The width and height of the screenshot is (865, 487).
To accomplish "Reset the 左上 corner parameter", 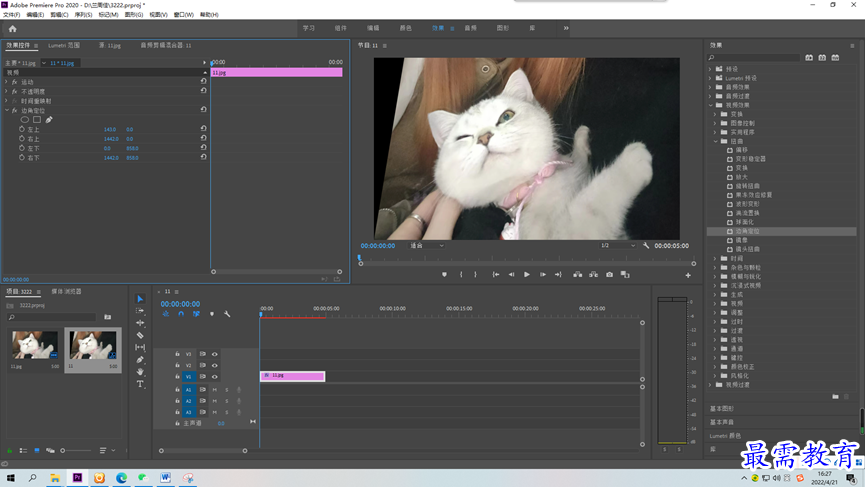I will pos(204,129).
